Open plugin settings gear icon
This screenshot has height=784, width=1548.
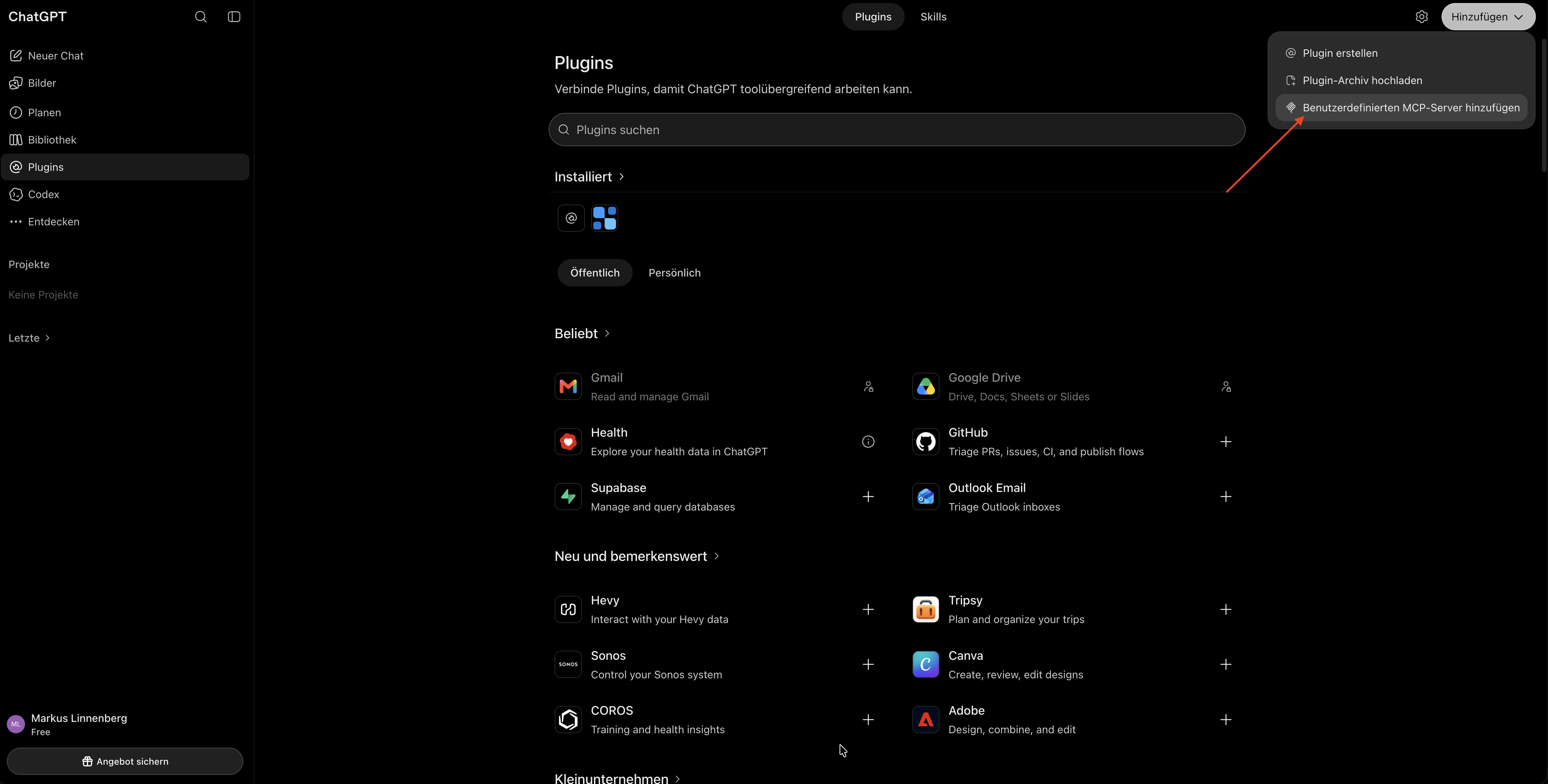coord(1421,17)
